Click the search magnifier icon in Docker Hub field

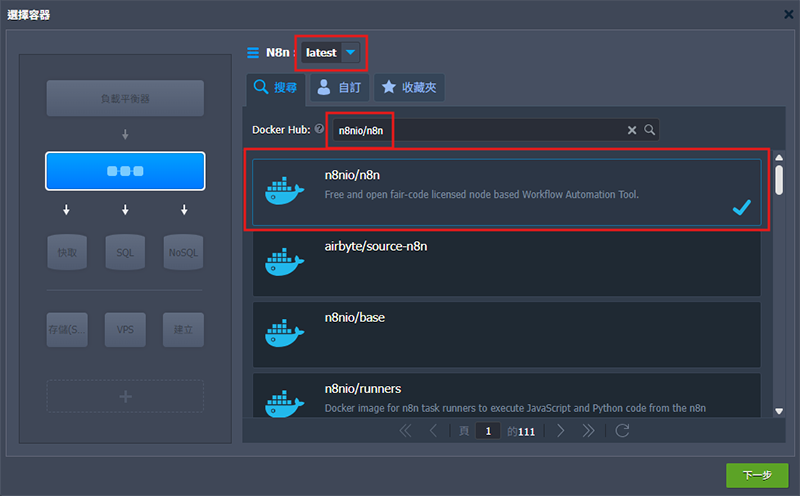(650, 130)
